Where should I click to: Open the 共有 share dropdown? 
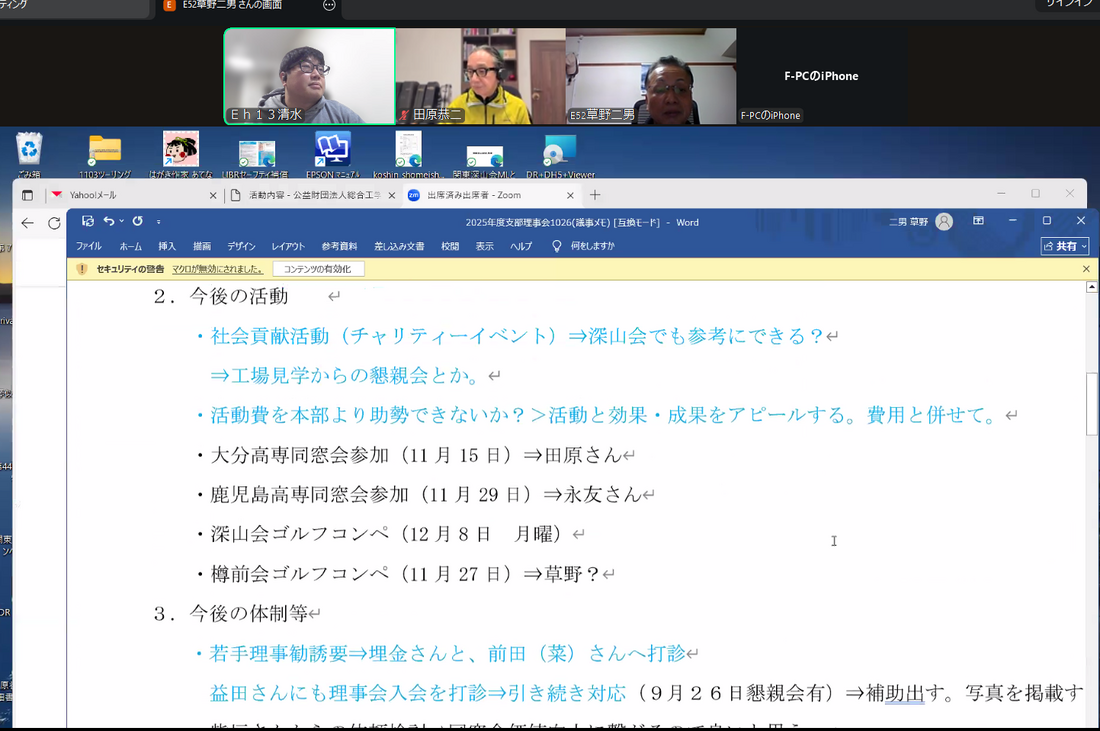pos(1065,246)
